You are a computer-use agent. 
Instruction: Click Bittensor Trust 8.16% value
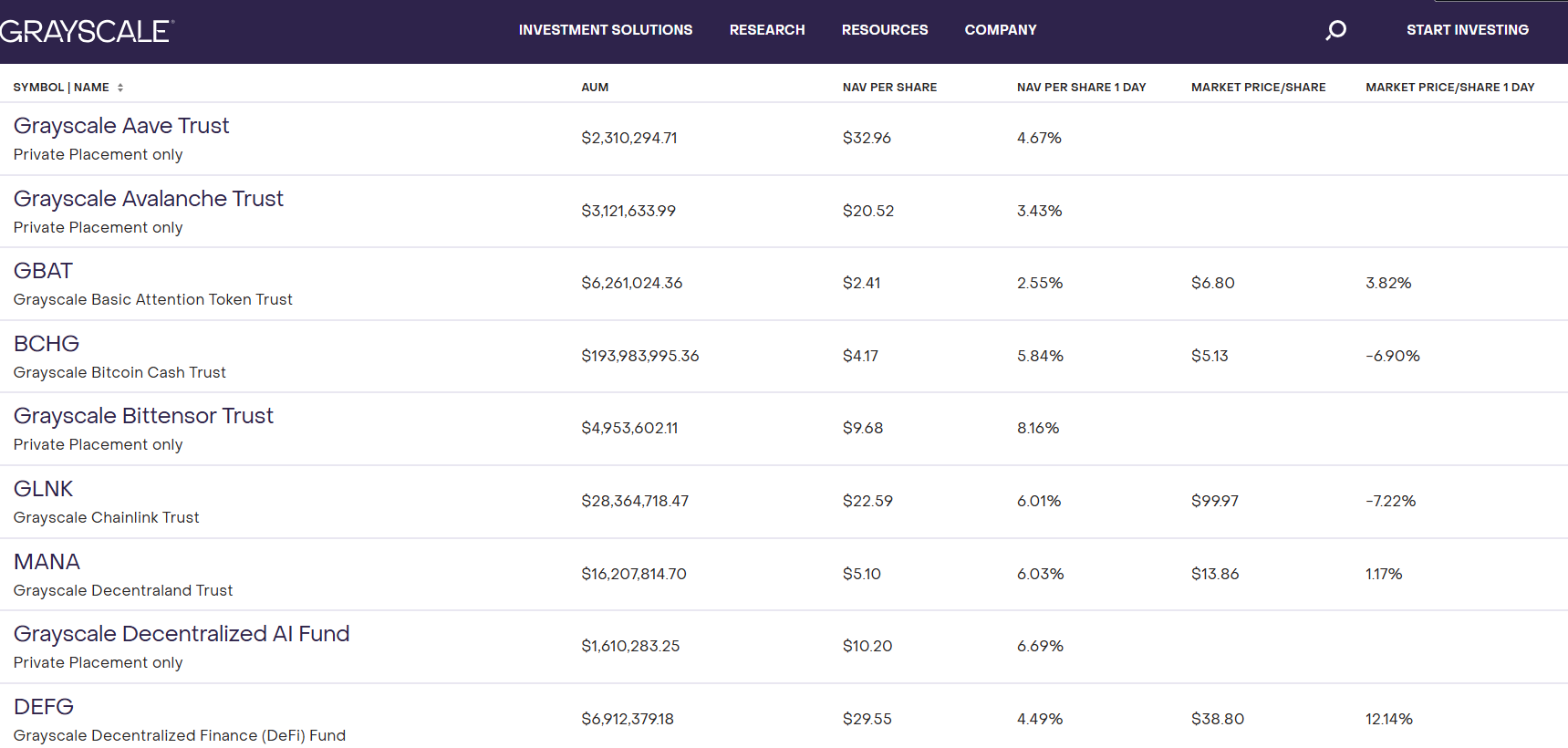[x=1038, y=428]
